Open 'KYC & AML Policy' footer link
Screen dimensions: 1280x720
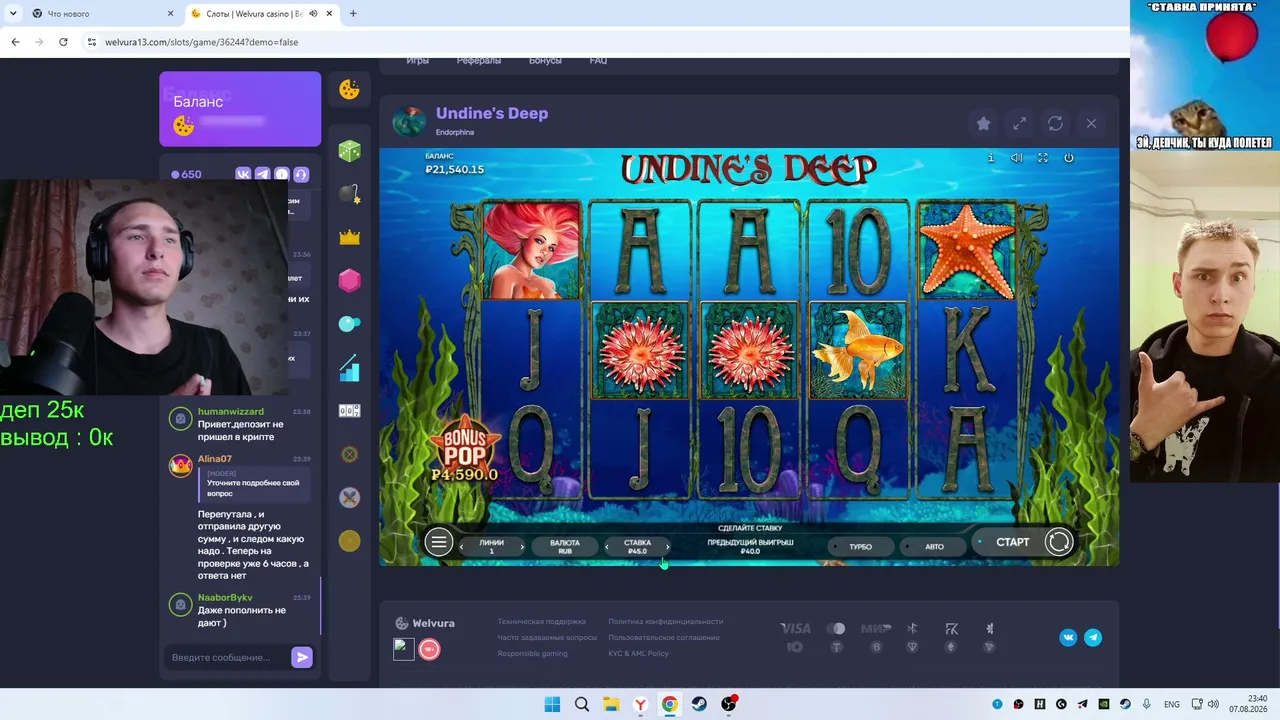(638, 653)
